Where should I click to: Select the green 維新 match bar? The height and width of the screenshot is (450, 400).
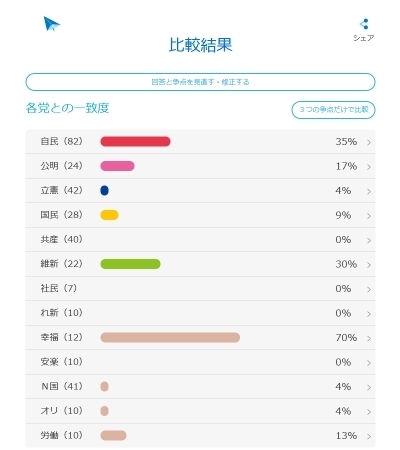130,264
